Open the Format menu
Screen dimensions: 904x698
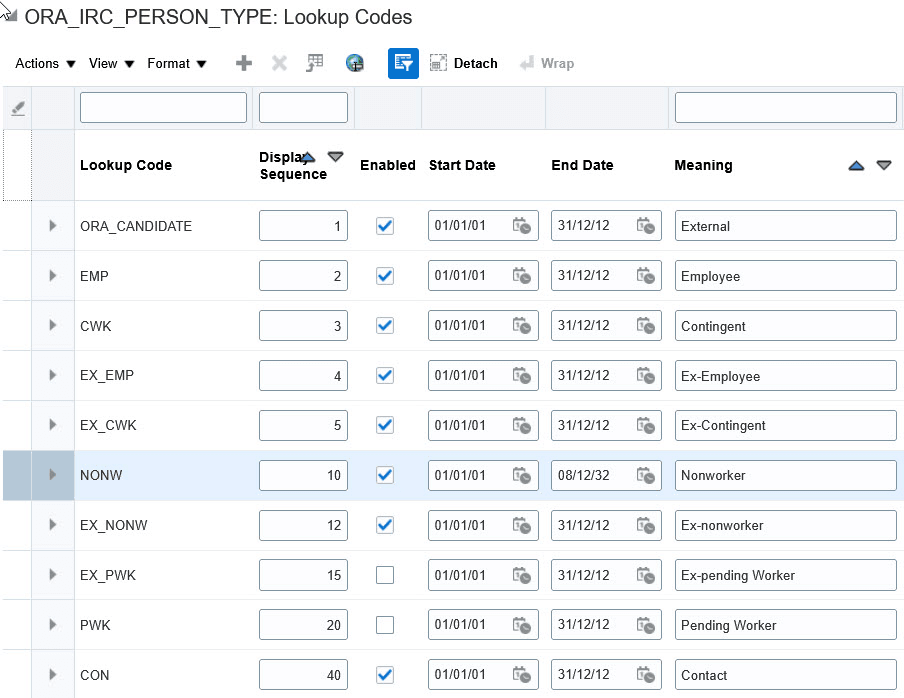click(x=176, y=63)
